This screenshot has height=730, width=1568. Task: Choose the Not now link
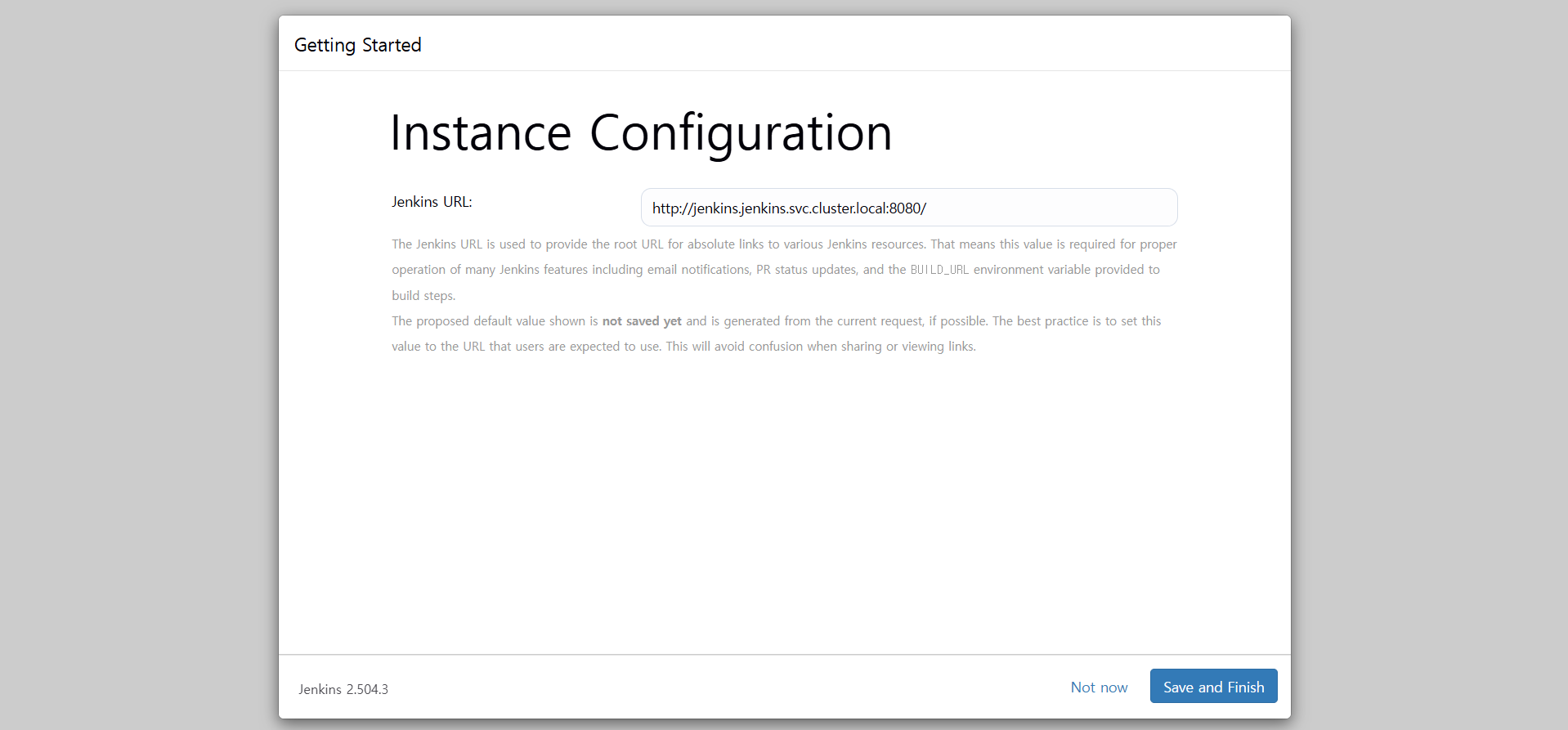(1099, 687)
